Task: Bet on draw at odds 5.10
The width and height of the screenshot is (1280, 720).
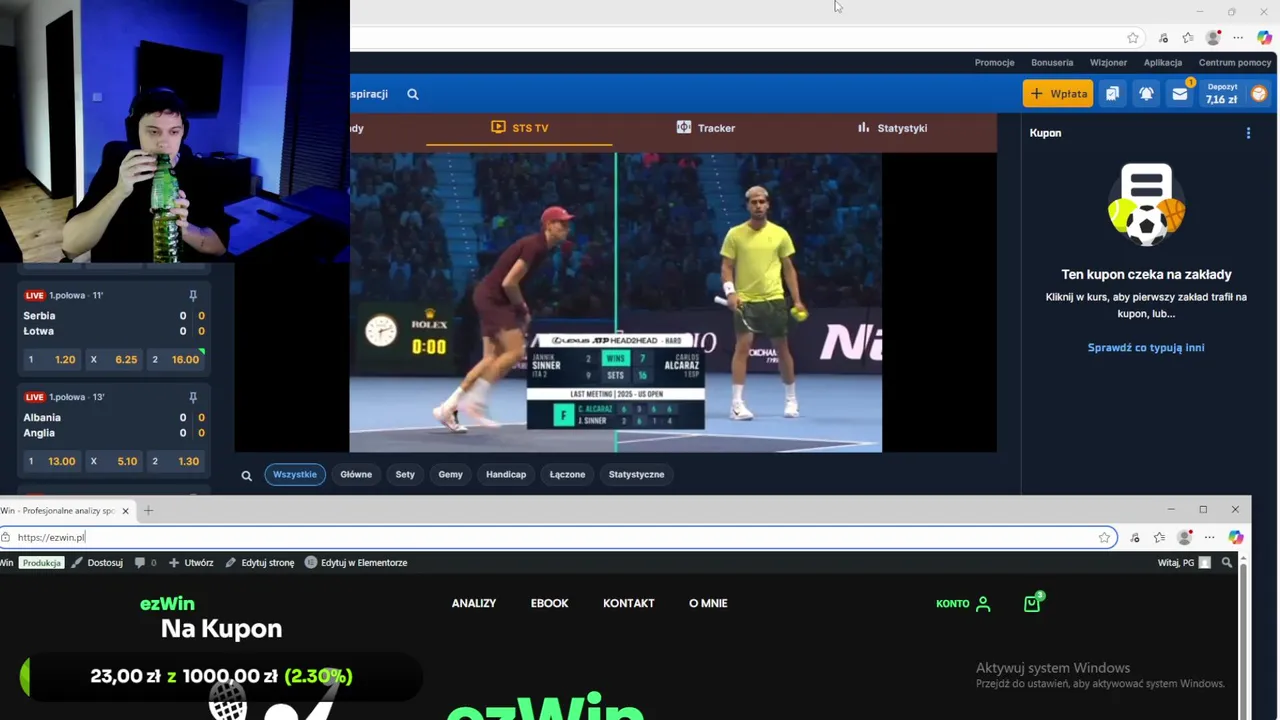Action: coord(113,461)
